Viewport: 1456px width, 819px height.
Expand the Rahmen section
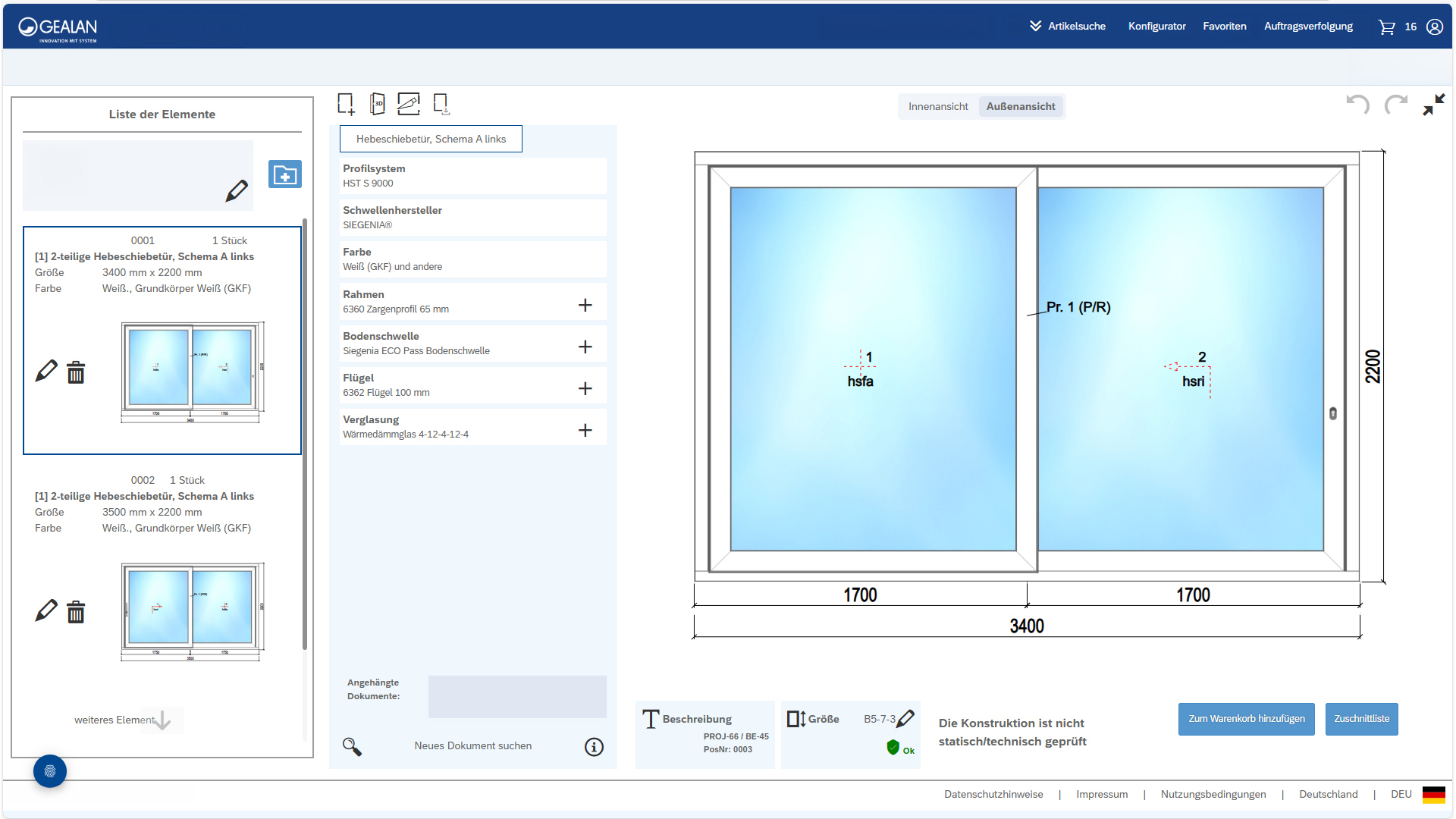coord(585,305)
